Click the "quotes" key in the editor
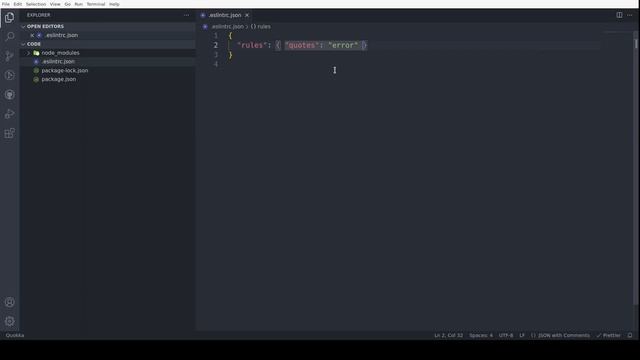640x360 pixels. (x=302, y=45)
